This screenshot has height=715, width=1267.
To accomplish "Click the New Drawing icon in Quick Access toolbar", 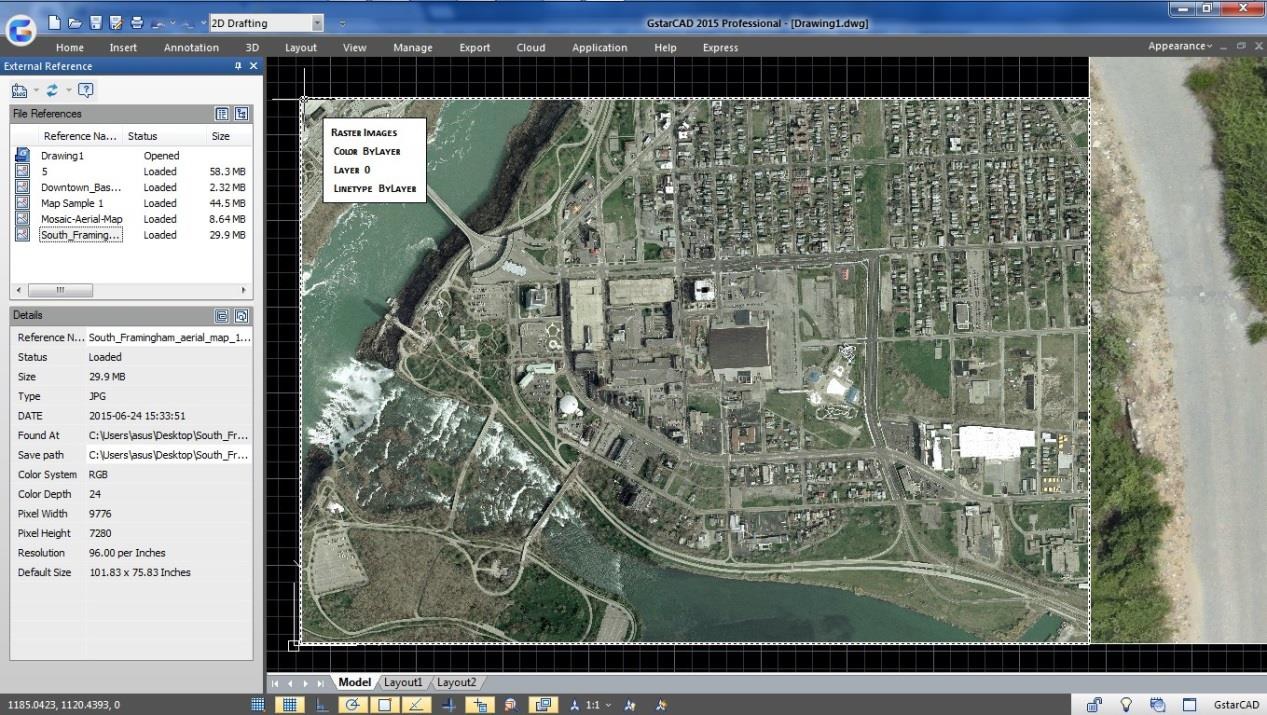I will 55,21.
